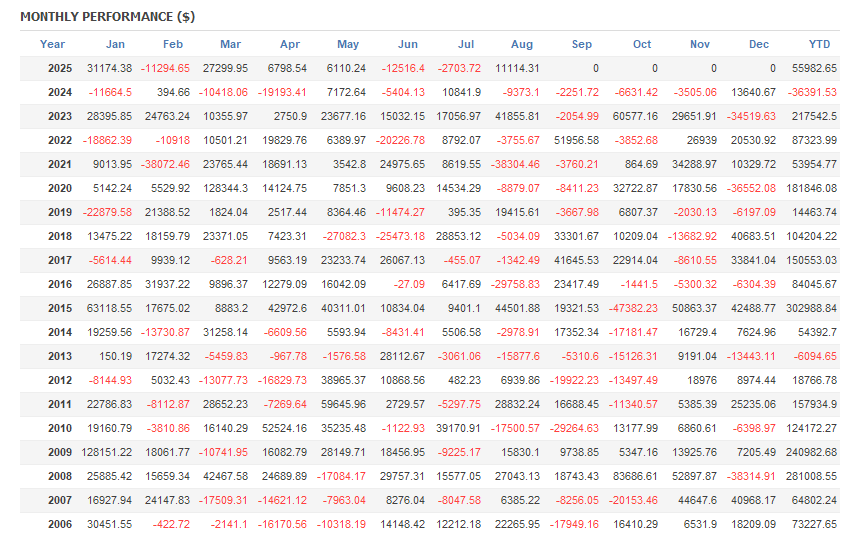
Task: Select the Aug column header
Action: pyautogui.click(x=521, y=44)
